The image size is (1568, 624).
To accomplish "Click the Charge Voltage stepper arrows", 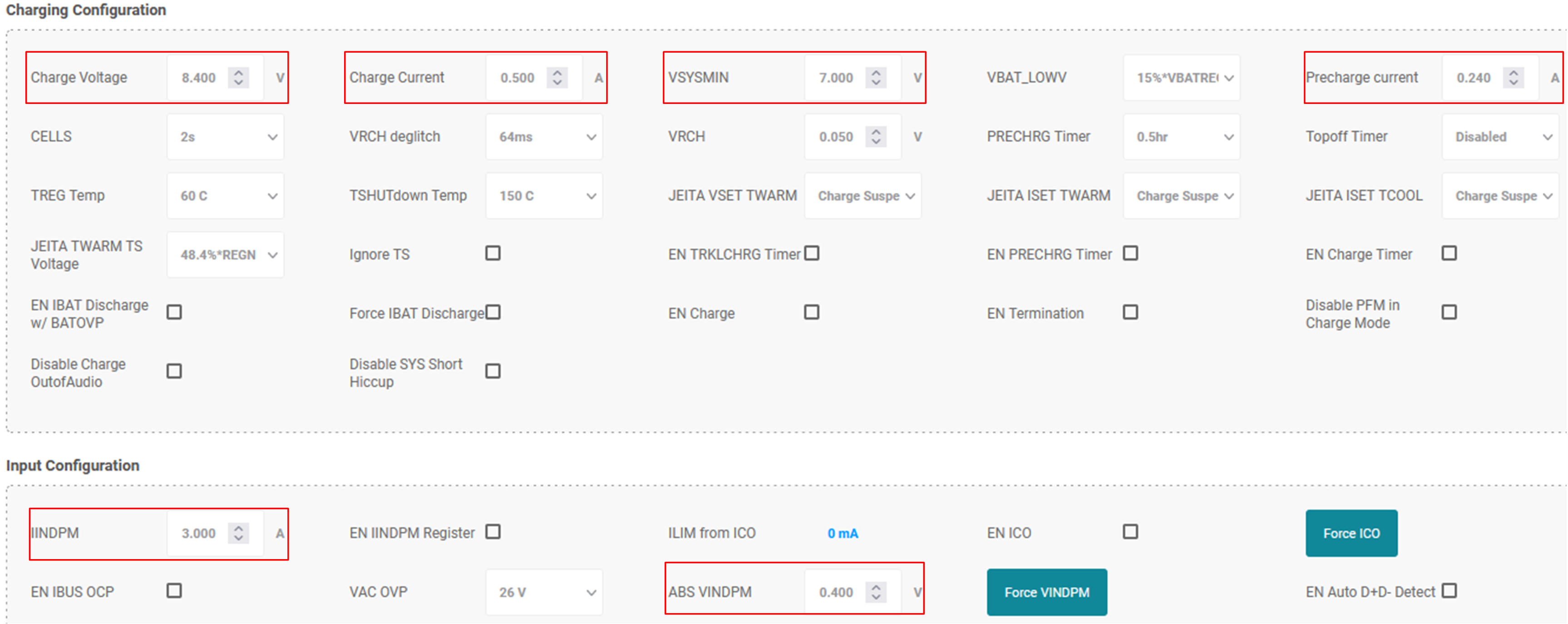I will tap(239, 77).
